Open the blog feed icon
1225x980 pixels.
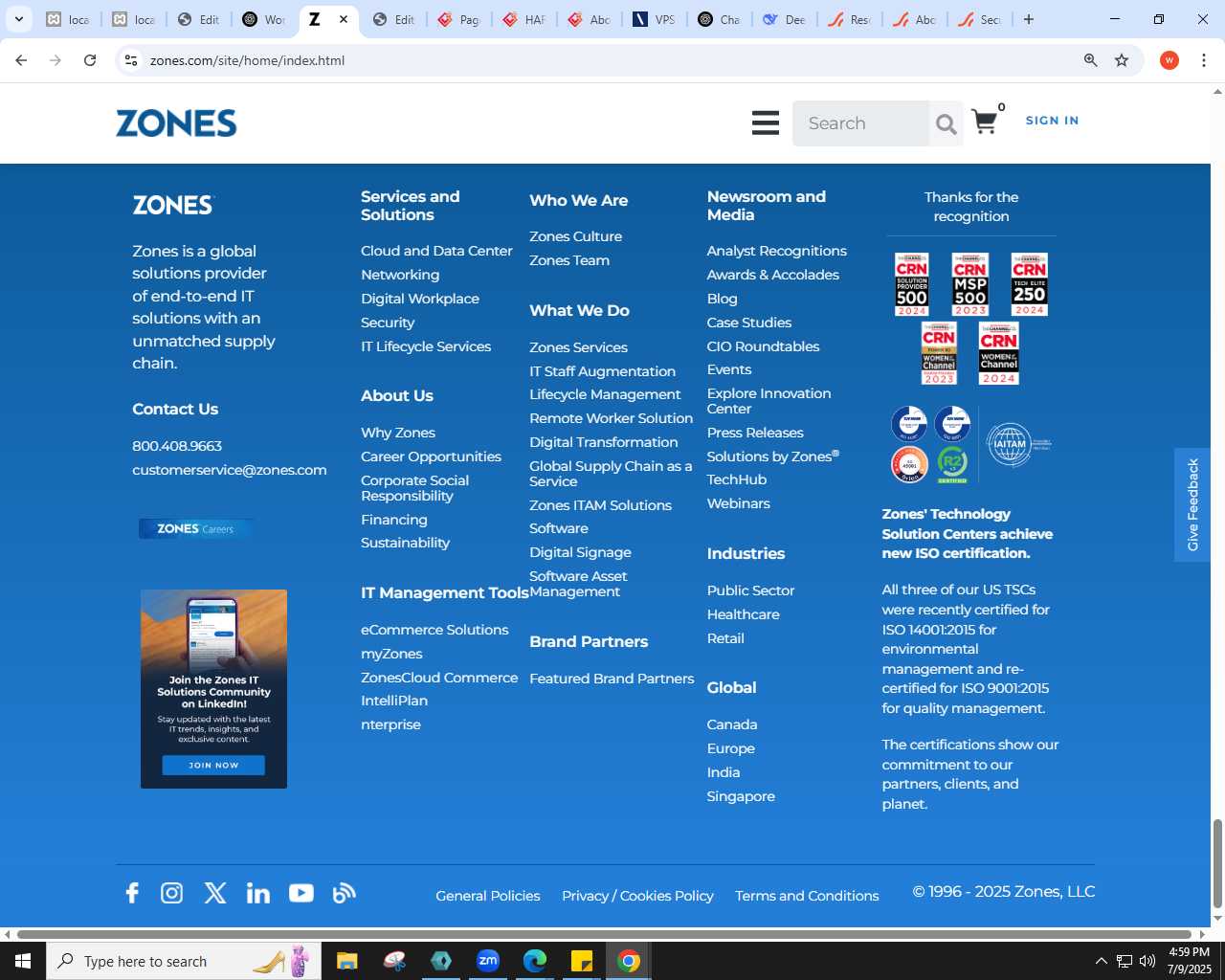pyautogui.click(x=345, y=893)
